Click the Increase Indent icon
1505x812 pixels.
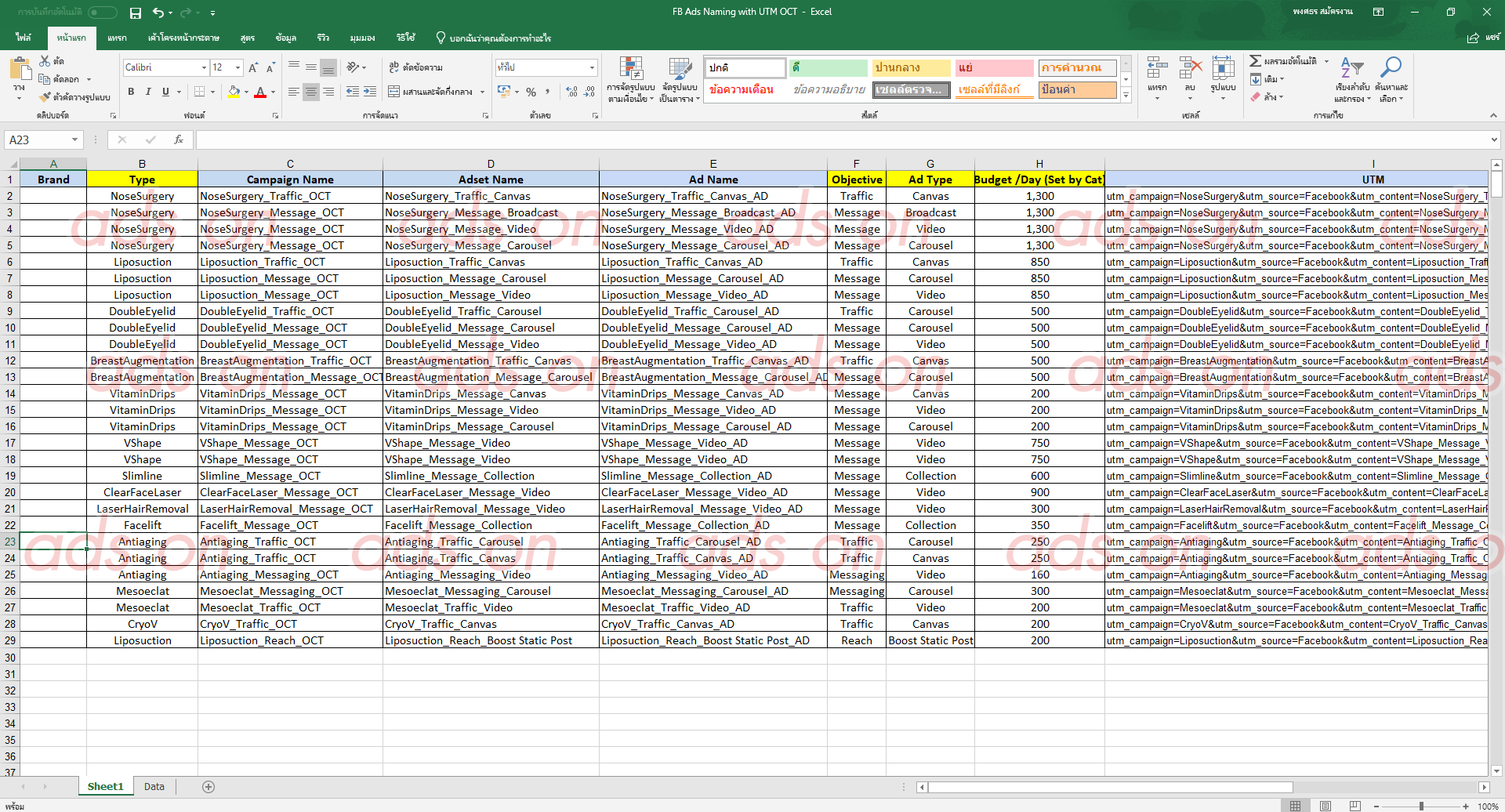(369, 92)
